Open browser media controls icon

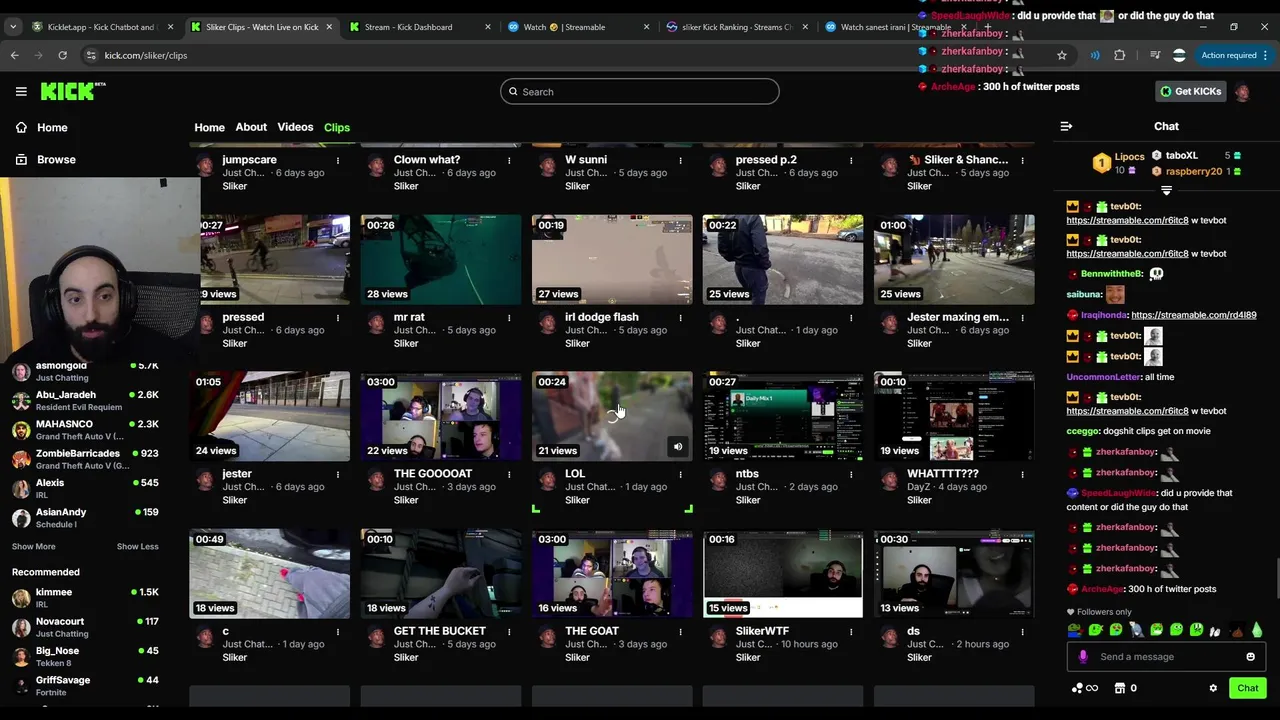pos(1155,55)
